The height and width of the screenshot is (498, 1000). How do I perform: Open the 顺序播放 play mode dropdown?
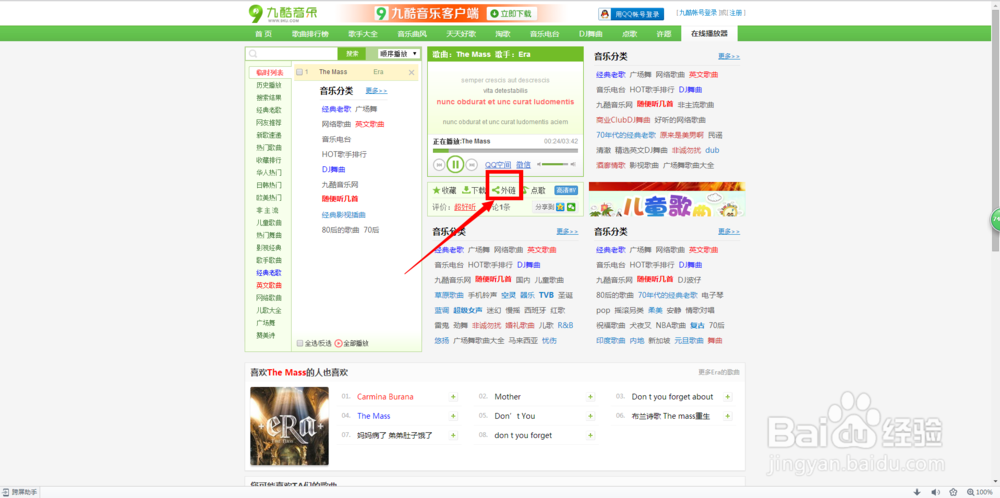tap(399, 54)
